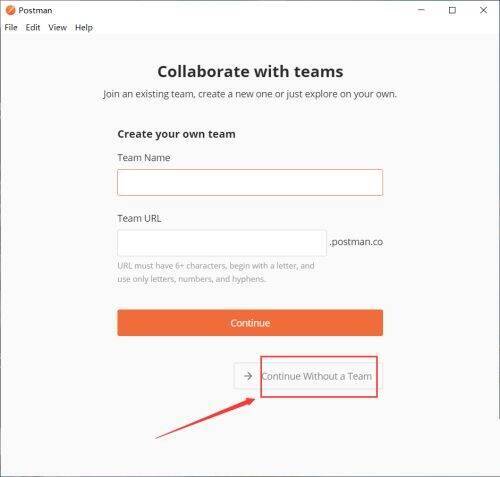This screenshot has width=500, height=477.
Task: Click the 'Create your own team' heading
Action: point(176,134)
